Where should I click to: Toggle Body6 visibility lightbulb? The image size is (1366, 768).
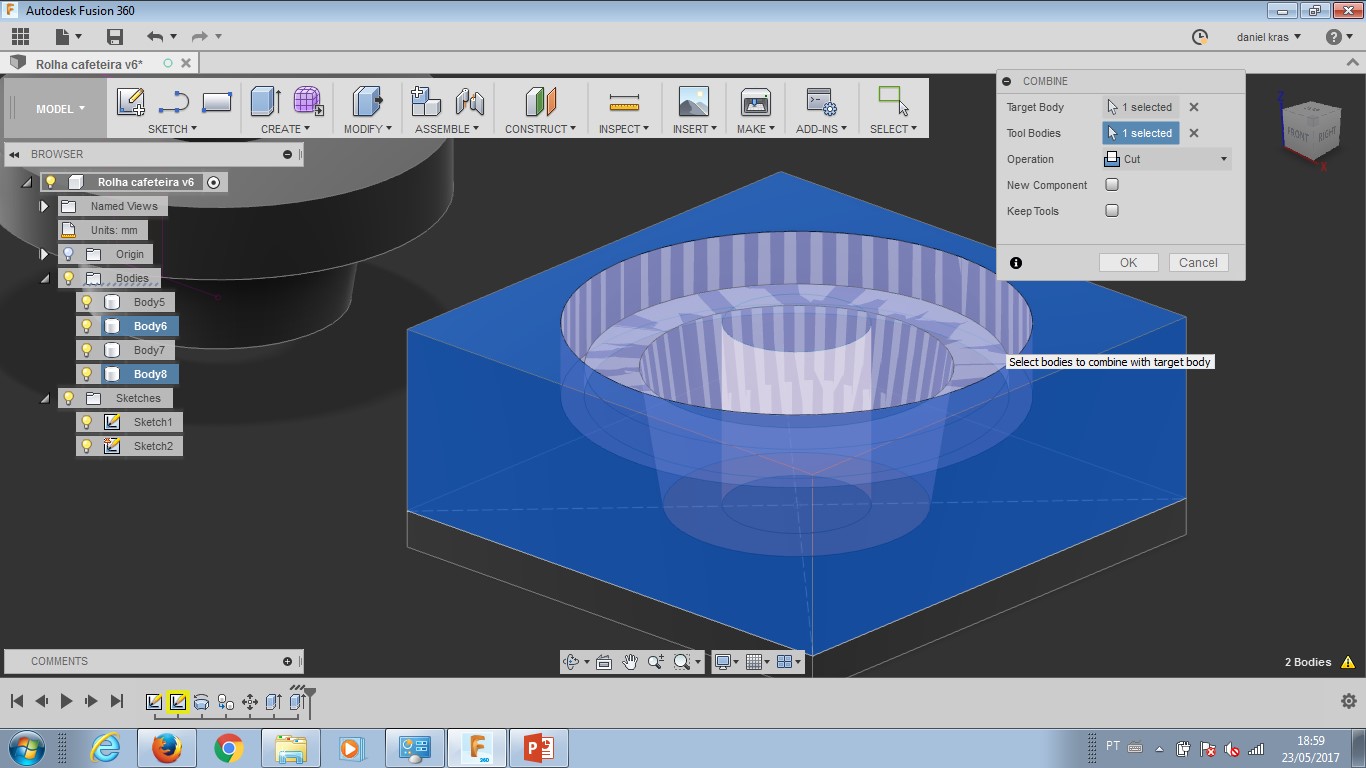pos(87,326)
